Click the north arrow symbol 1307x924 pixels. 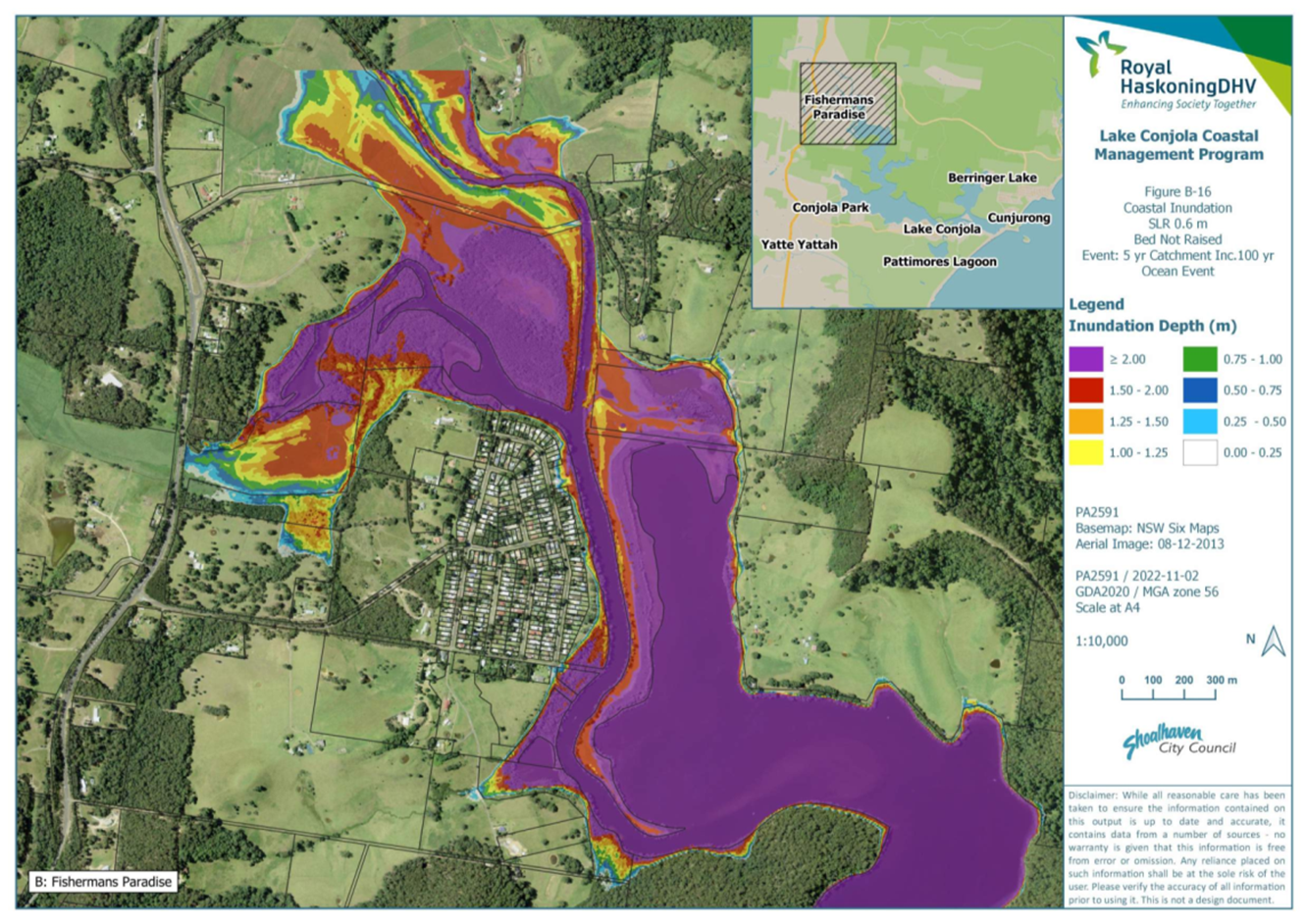coord(1273,641)
